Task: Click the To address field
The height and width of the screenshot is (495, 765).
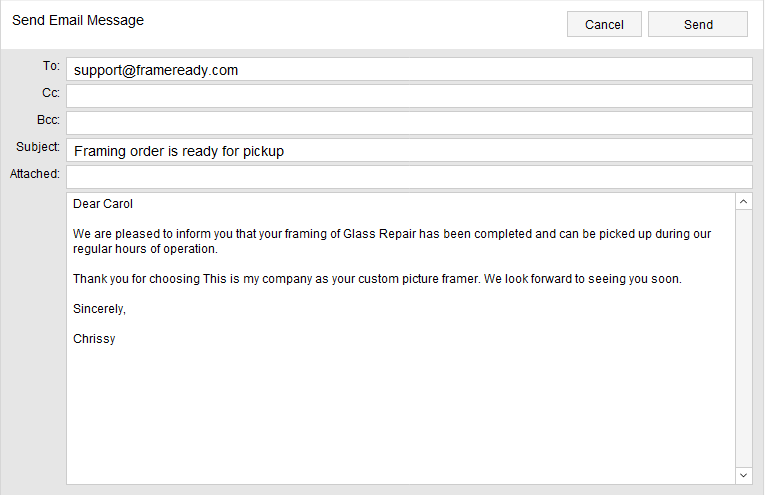Action: tap(409, 69)
